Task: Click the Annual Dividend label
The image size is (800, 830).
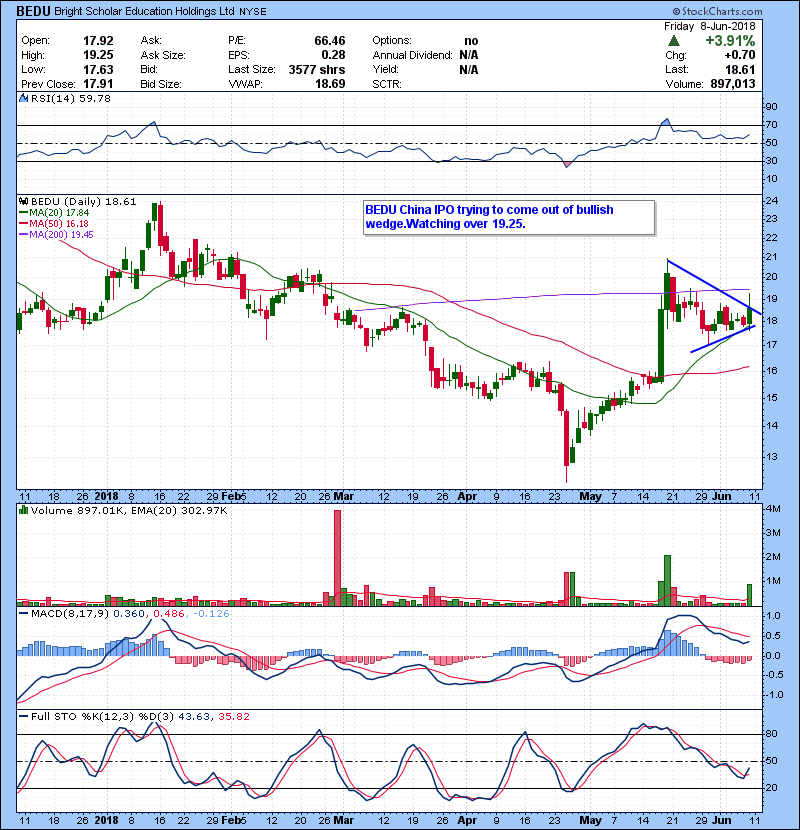Action: tap(412, 55)
